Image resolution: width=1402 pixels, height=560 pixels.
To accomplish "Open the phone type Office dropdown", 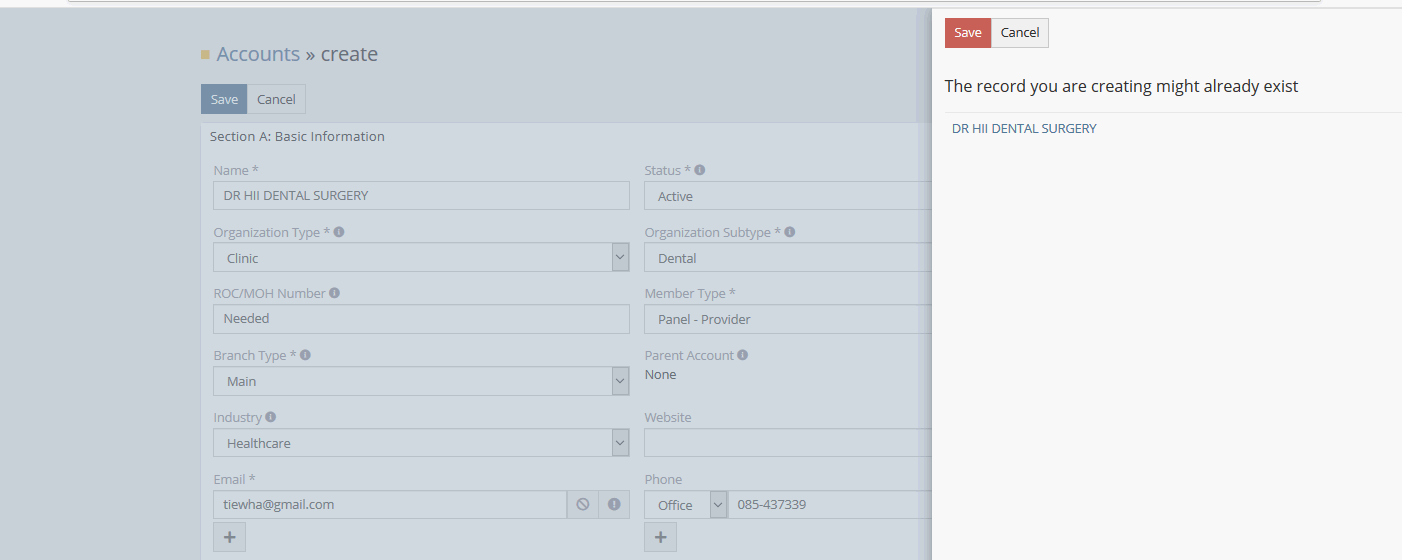I will pyautogui.click(x=717, y=505).
